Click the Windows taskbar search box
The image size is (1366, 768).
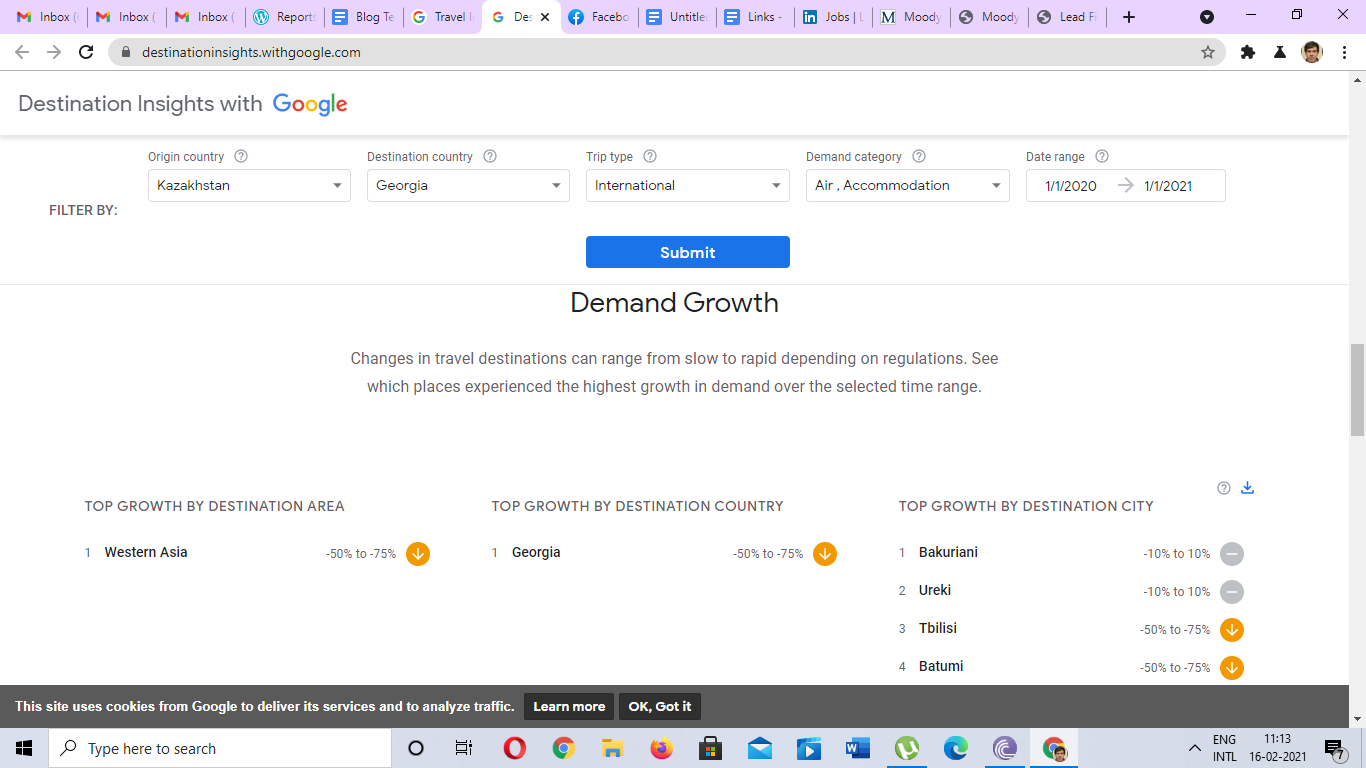click(x=220, y=748)
